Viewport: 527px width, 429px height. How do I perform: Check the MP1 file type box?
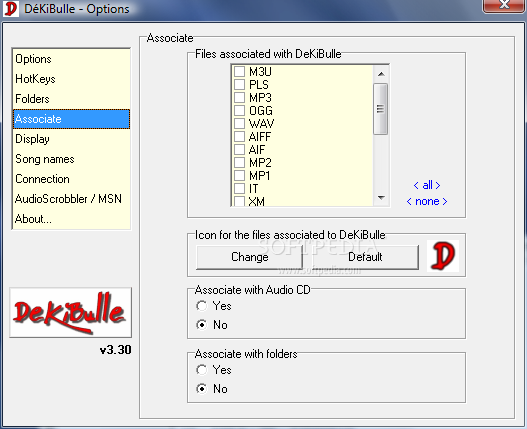(239, 176)
